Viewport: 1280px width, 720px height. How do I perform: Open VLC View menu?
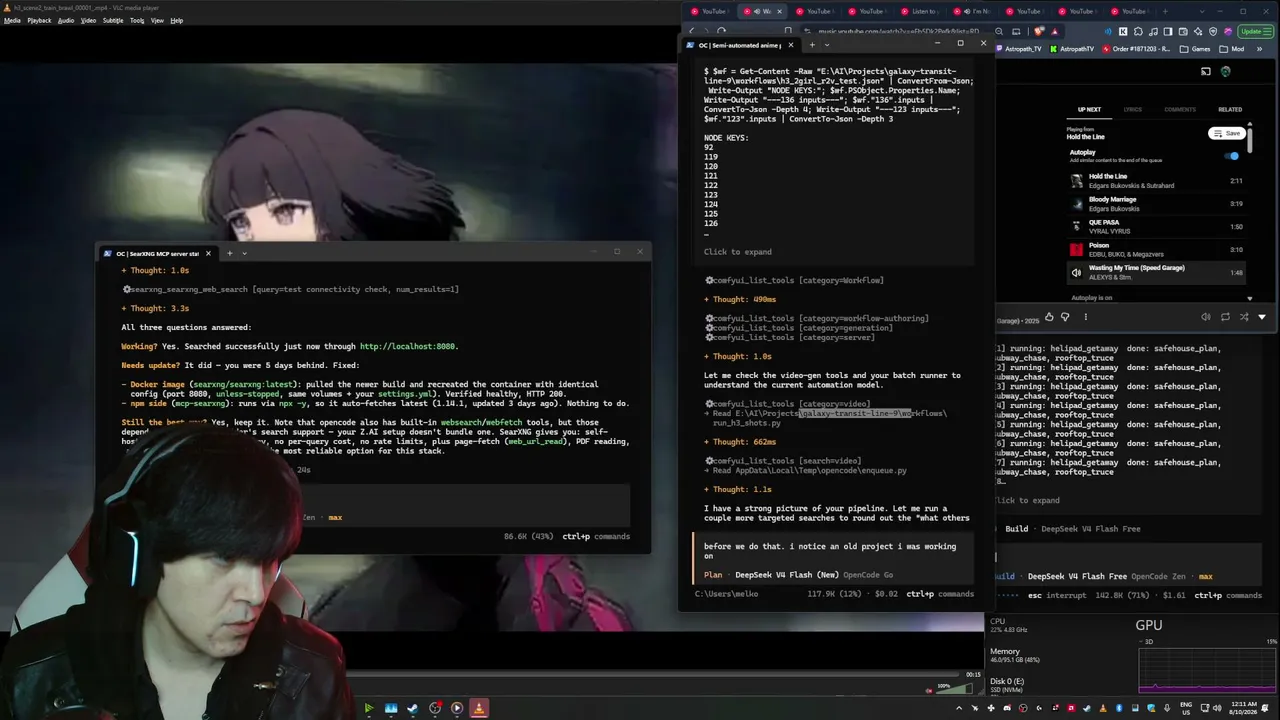(157, 20)
